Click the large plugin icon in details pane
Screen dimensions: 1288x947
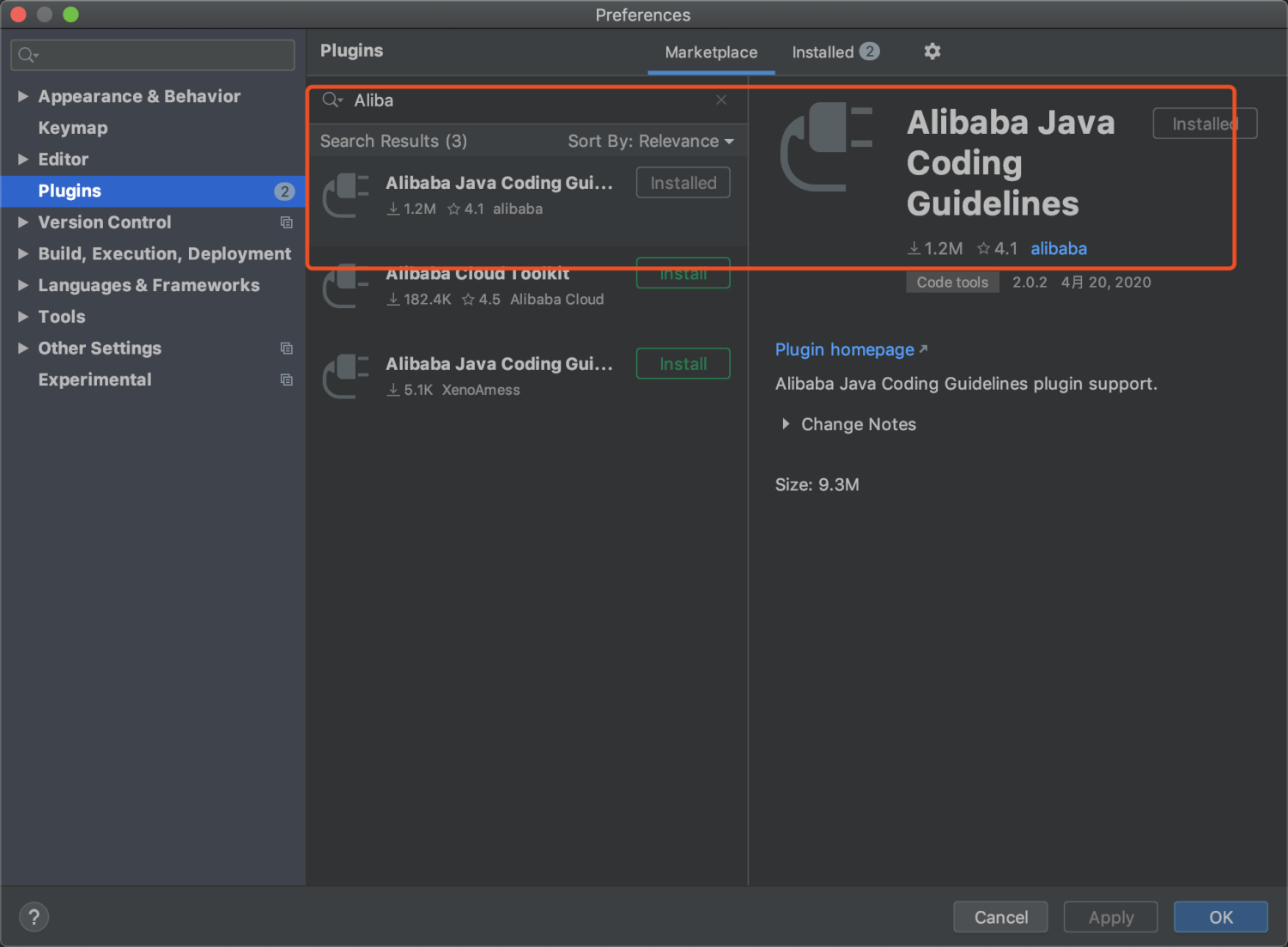[826, 146]
